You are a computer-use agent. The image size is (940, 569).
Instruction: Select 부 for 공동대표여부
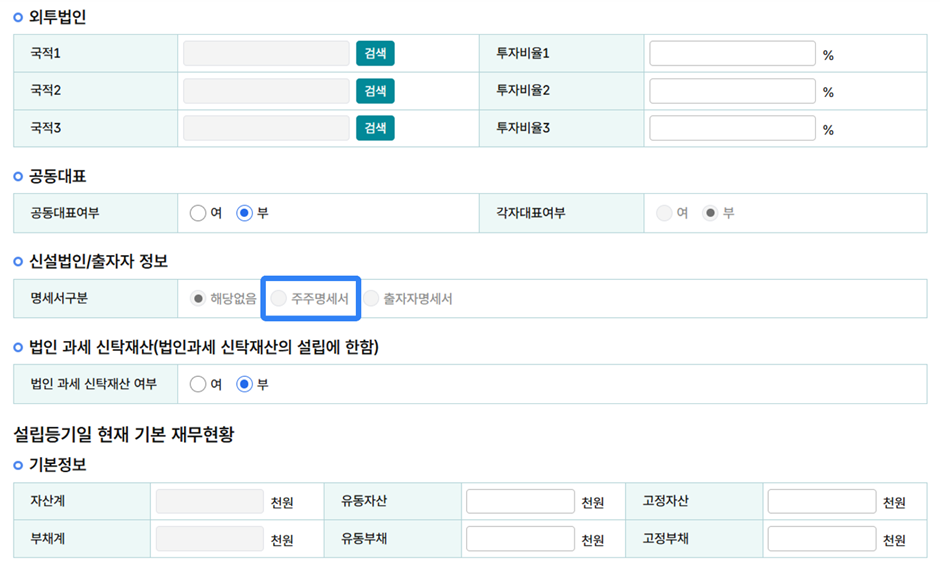click(x=244, y=213)
